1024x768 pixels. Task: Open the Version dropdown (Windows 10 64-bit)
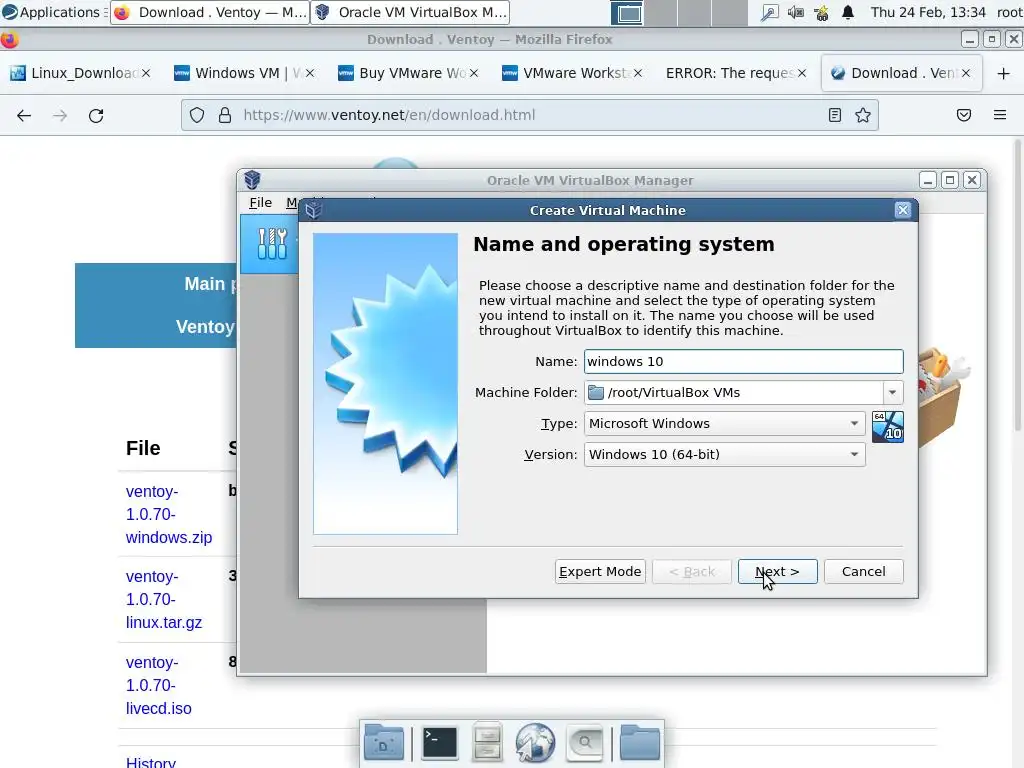click(724, 455)
